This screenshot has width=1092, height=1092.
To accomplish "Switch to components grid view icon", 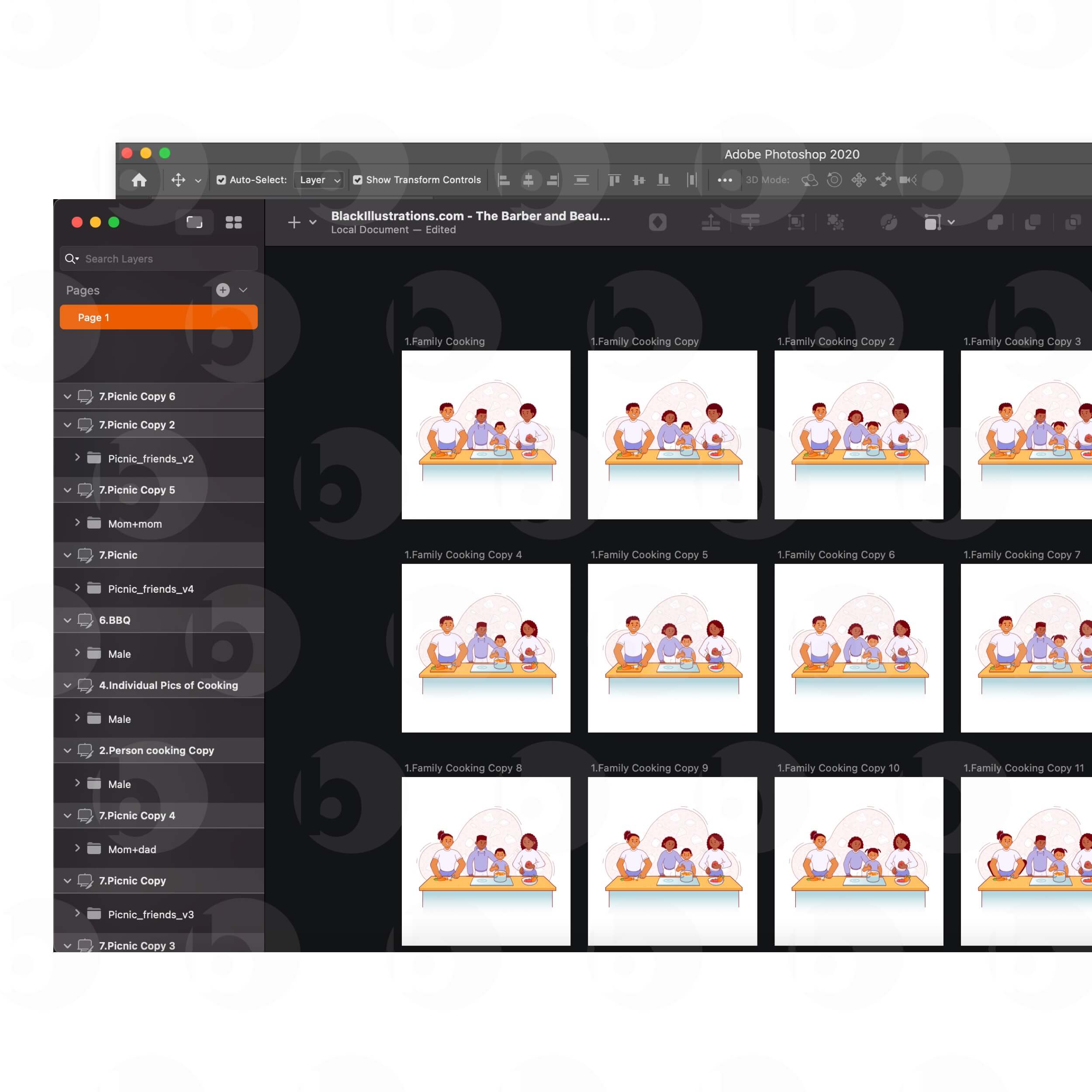I will pos(233,222).
